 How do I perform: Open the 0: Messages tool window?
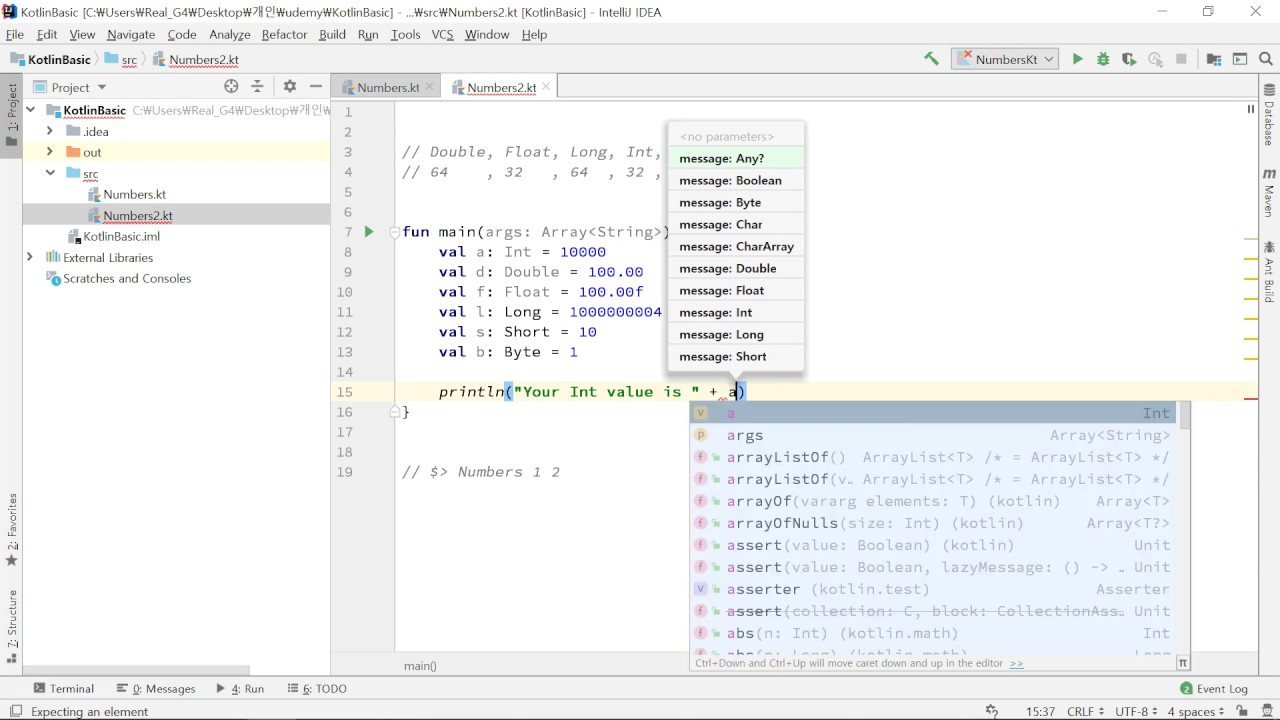156,688
